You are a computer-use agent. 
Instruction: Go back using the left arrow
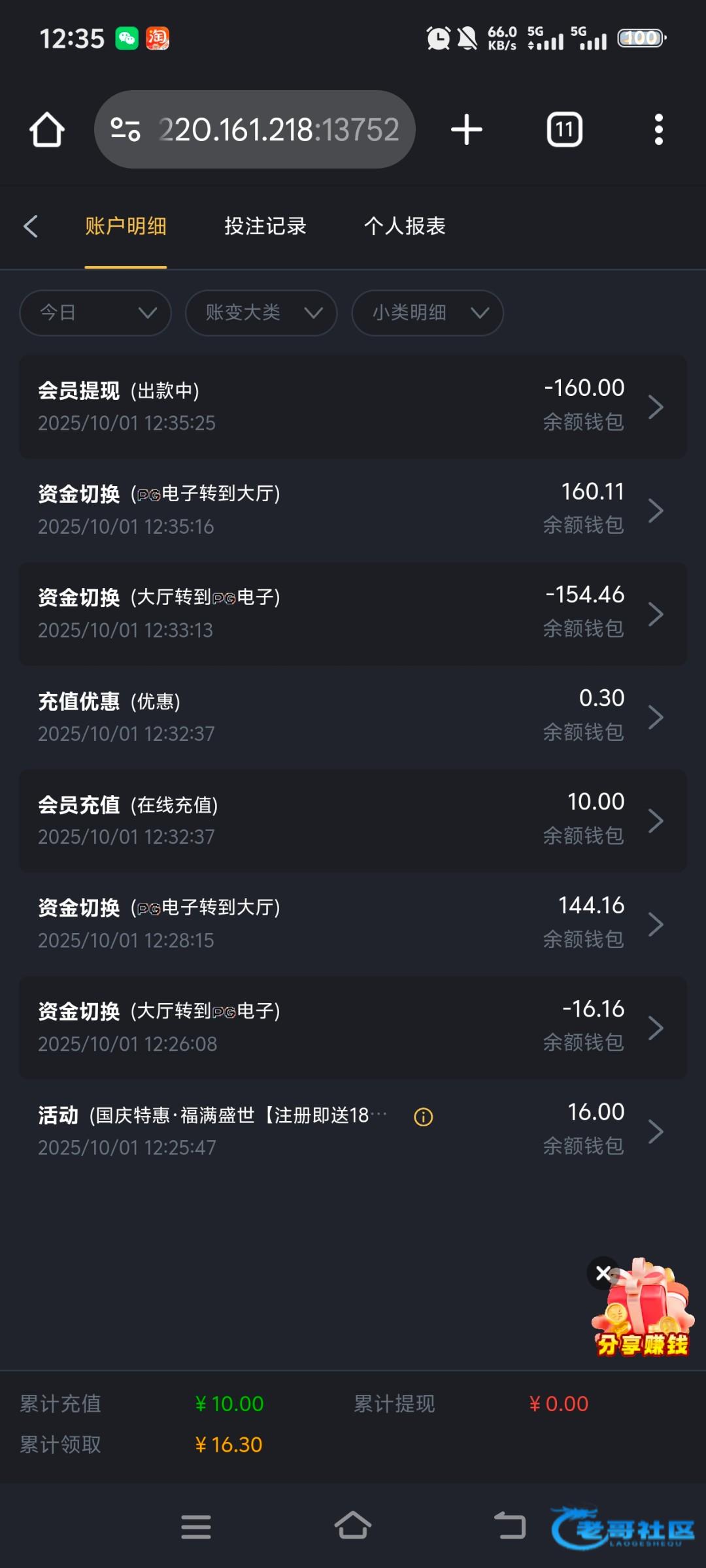[x=31, y=227]
